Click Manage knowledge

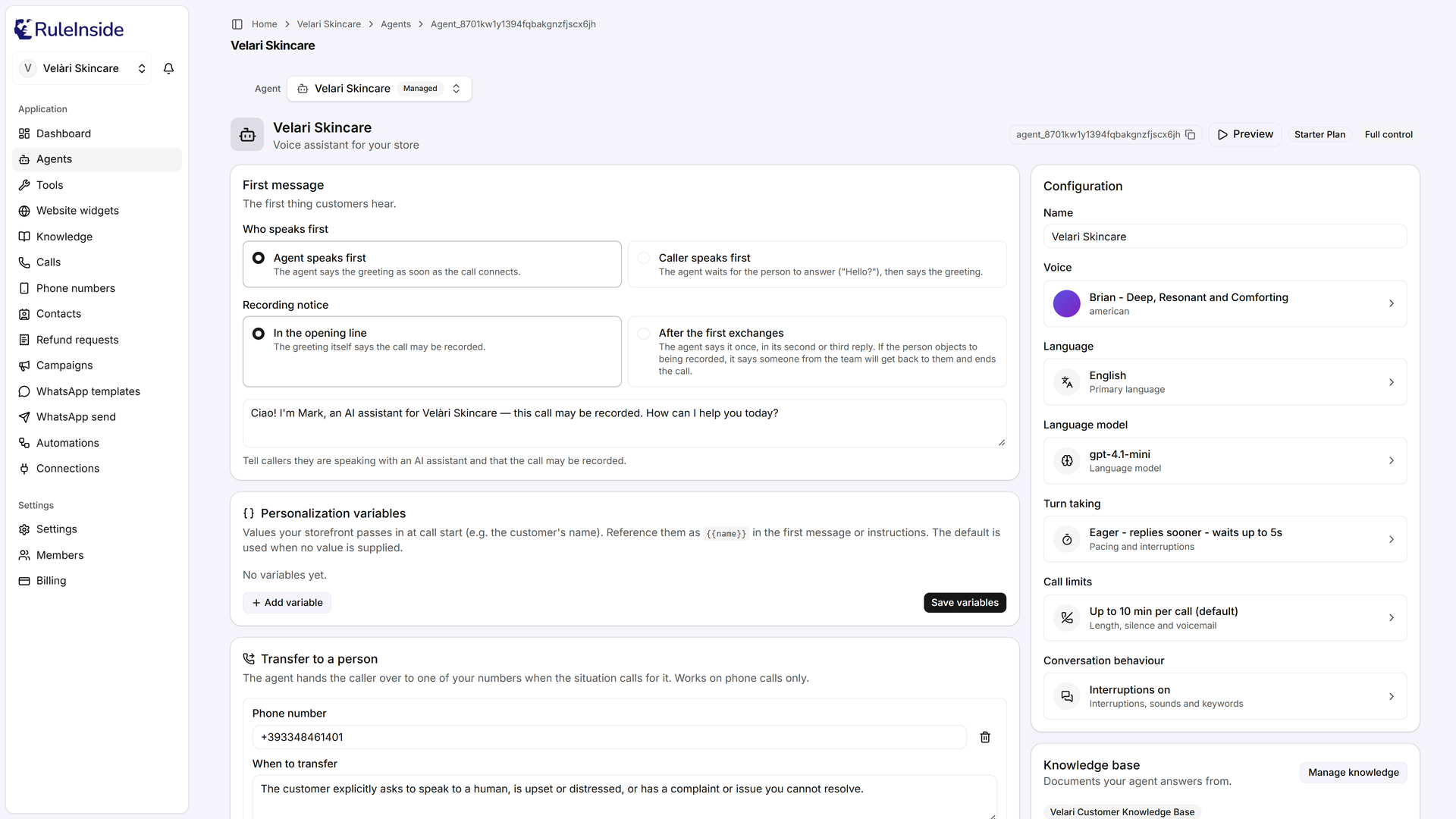[1353, 773]
